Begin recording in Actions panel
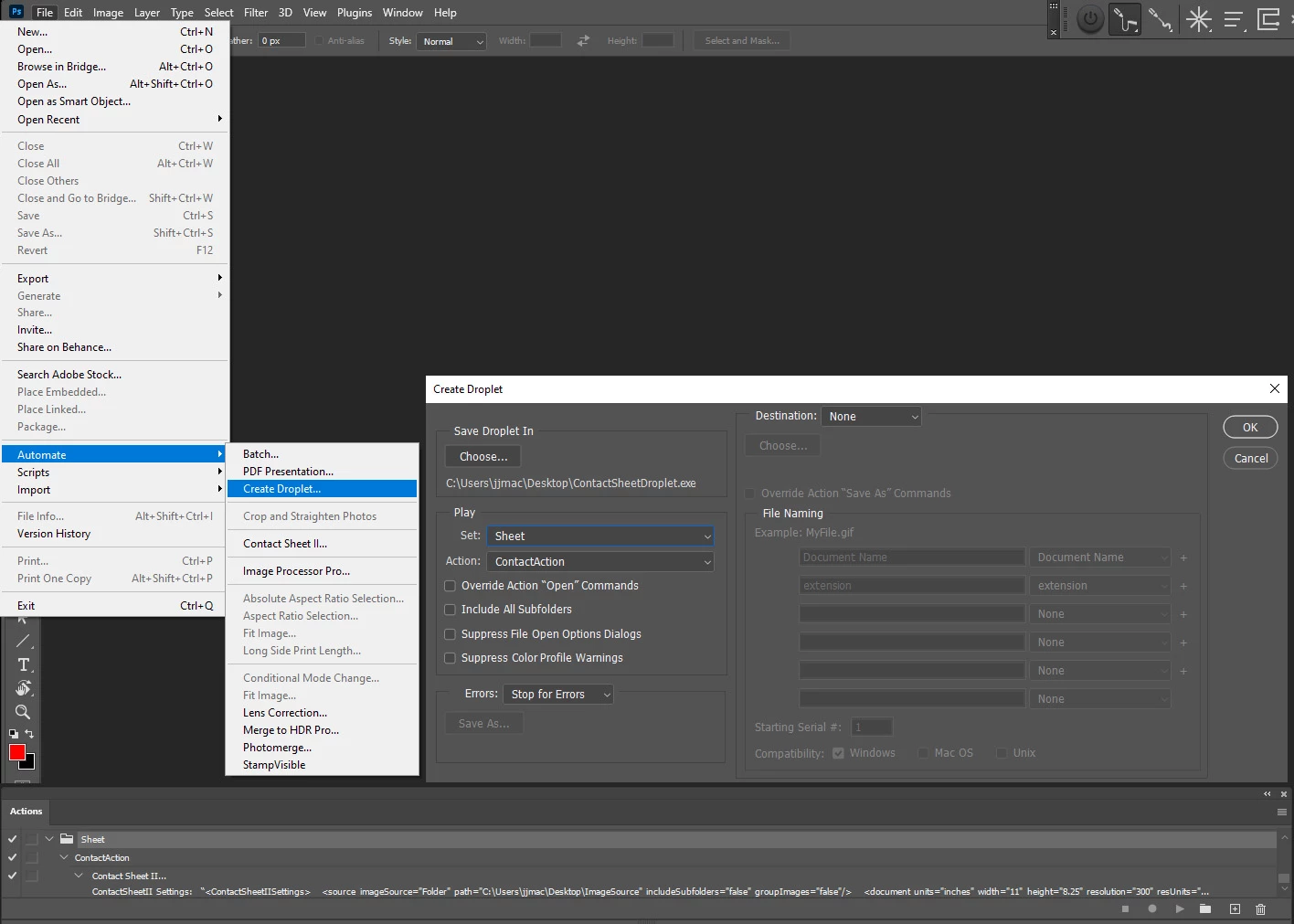The image size is (1294, 924). click(x=1152, y=909)
